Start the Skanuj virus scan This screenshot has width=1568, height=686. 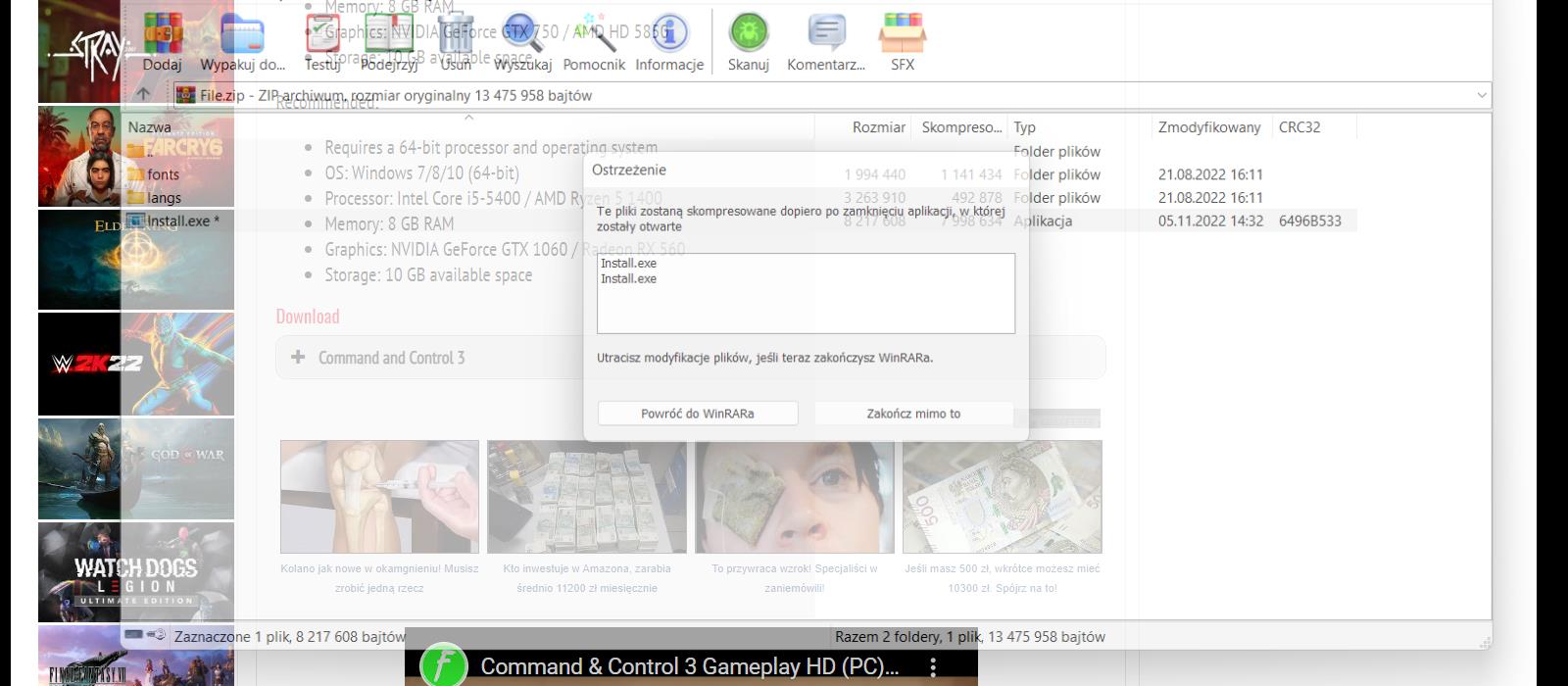pos(749,39)
